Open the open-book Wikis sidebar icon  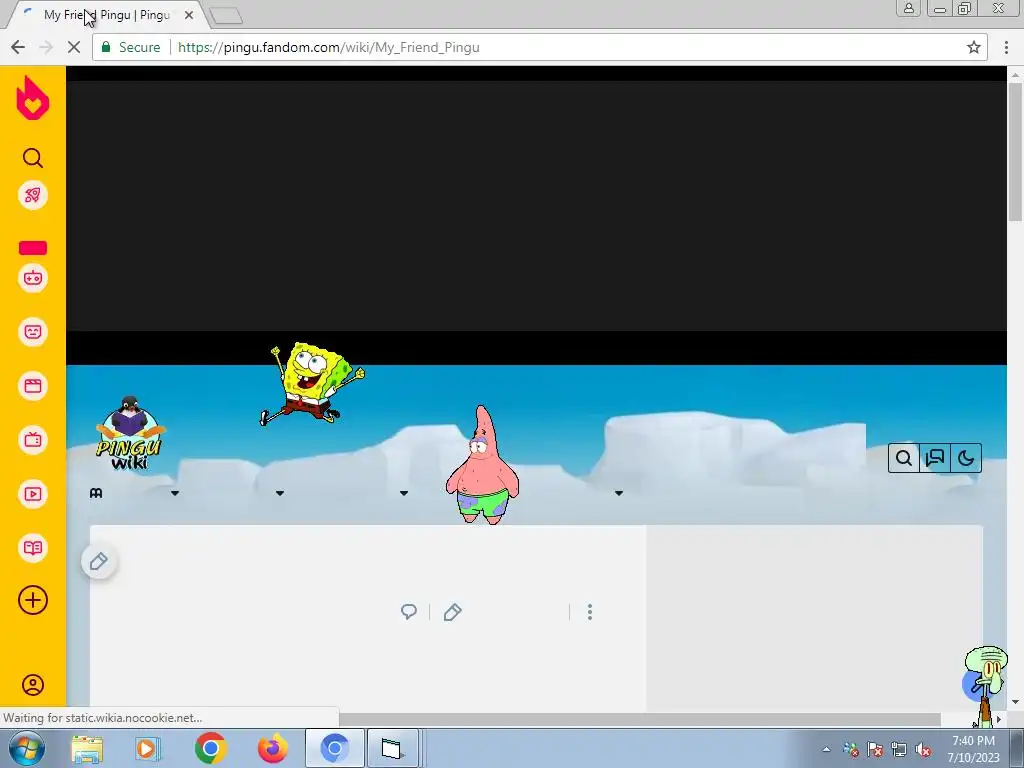[x=33, y=547]
